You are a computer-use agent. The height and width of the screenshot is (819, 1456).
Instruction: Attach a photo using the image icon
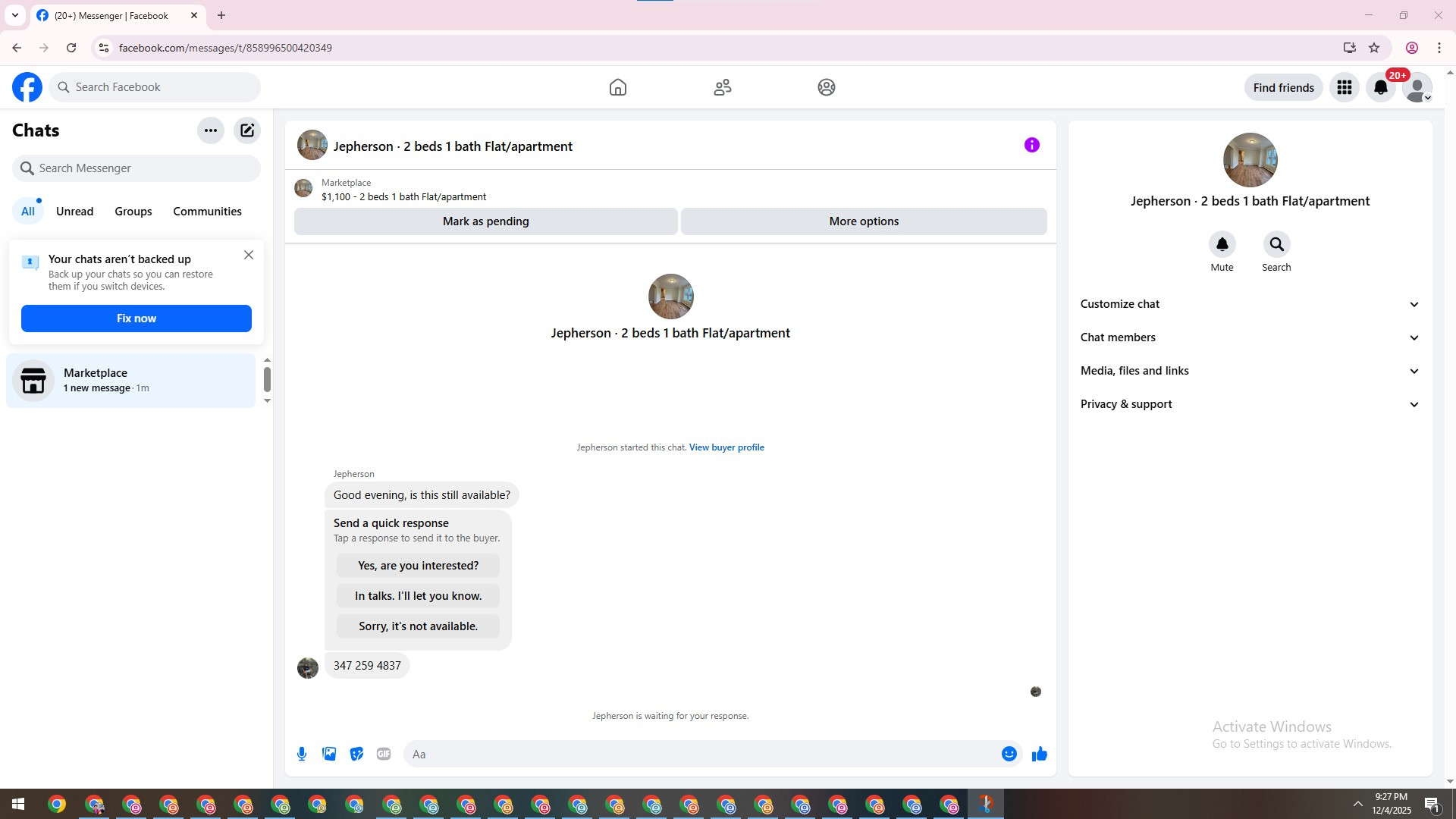tap(329, 754)
